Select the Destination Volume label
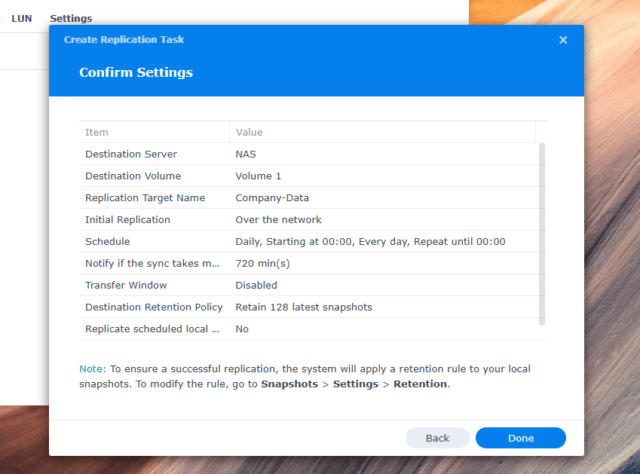The height and width of the screenshot is (474, 640). [133, 176]
